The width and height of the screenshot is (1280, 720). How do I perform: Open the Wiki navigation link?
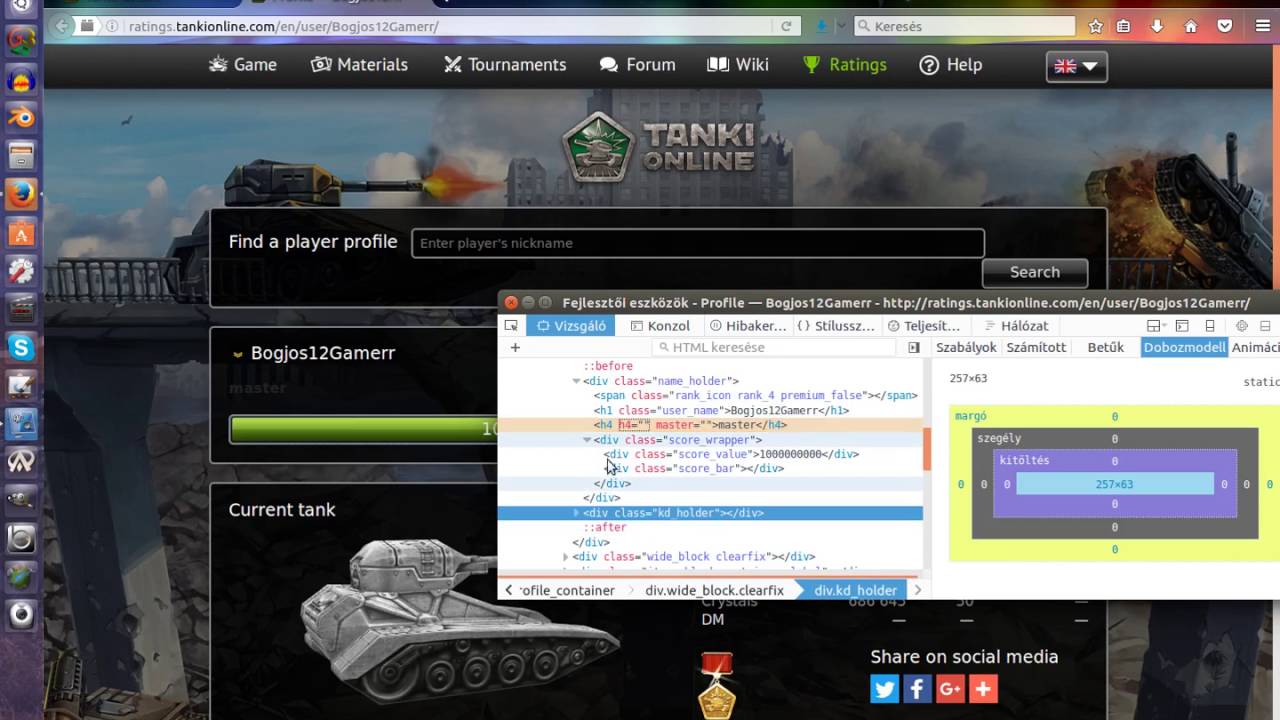738,64
